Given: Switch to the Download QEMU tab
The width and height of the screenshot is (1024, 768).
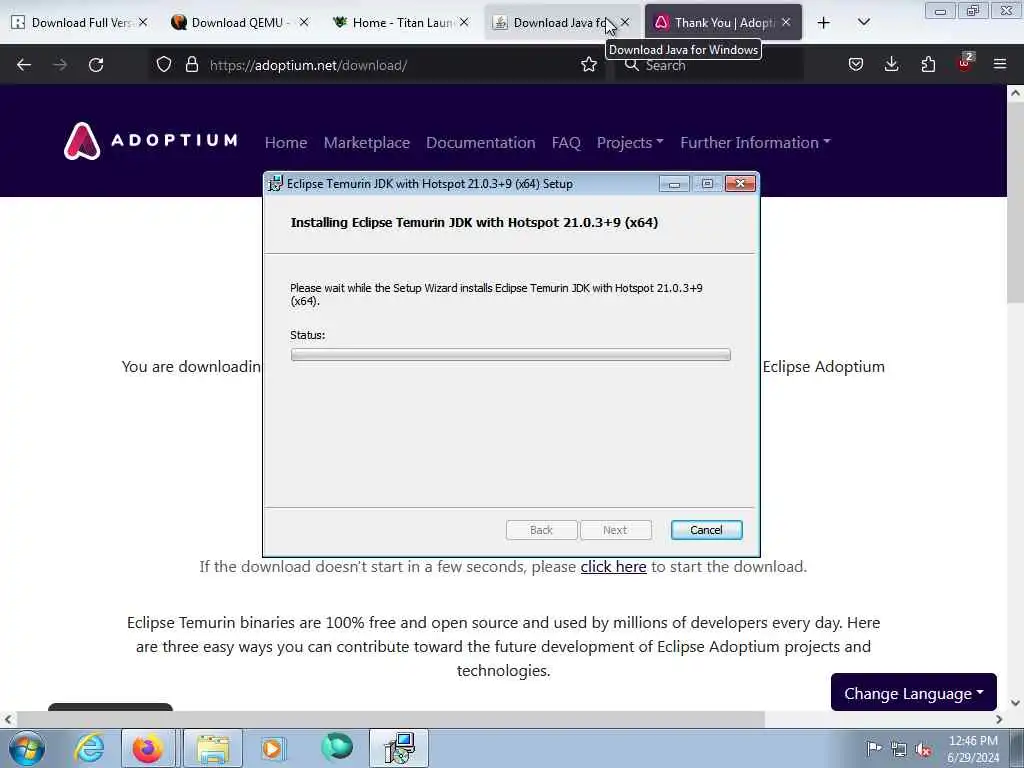Looking at the screenshot, I should pos(240,22).
